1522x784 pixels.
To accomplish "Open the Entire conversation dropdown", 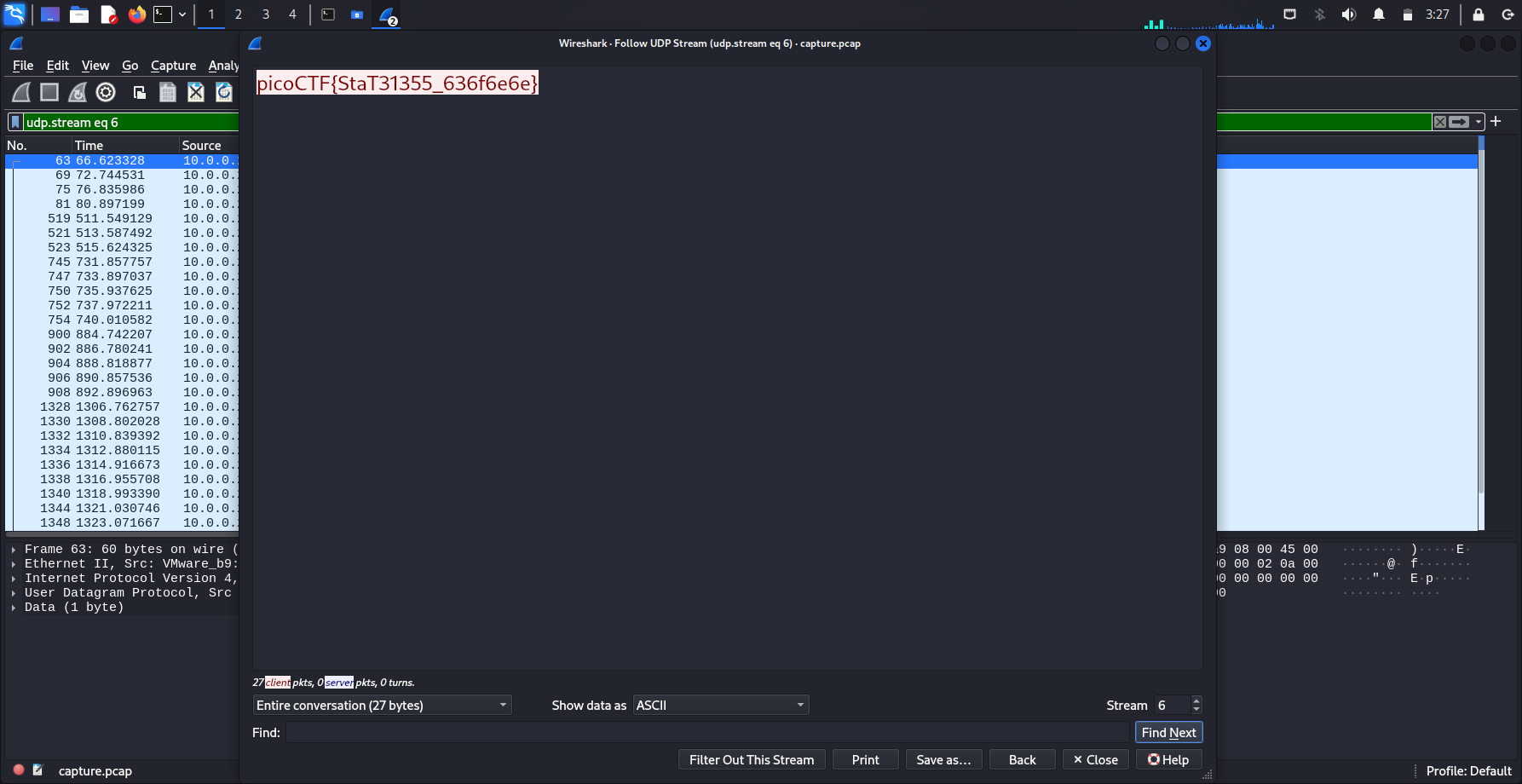I will click(x=382, y=705).
